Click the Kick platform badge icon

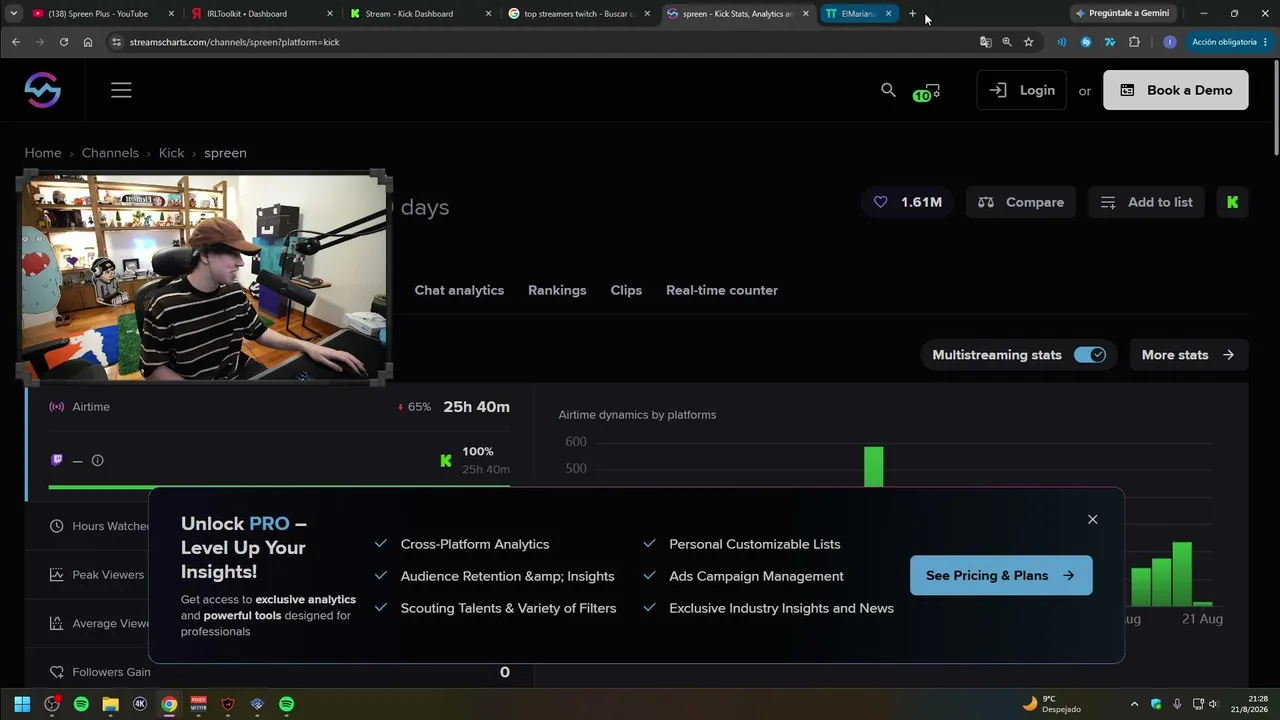(x=1232, y=202)
